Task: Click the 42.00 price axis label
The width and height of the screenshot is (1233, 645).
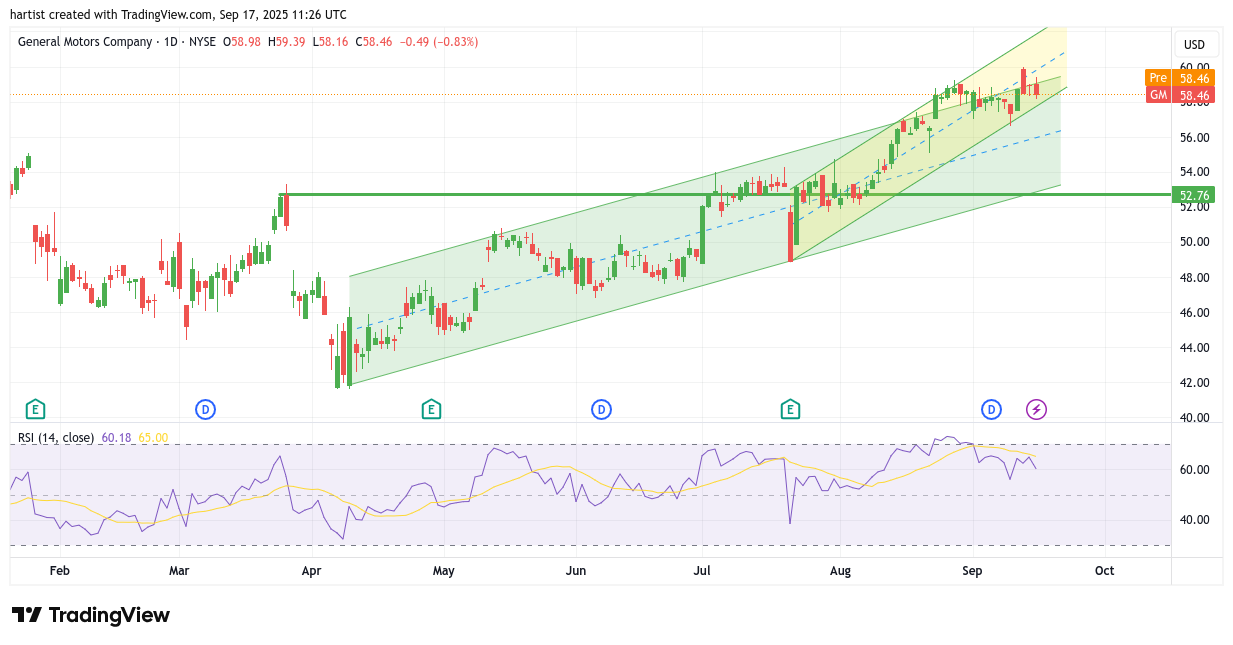Action: coord(1194,383)
